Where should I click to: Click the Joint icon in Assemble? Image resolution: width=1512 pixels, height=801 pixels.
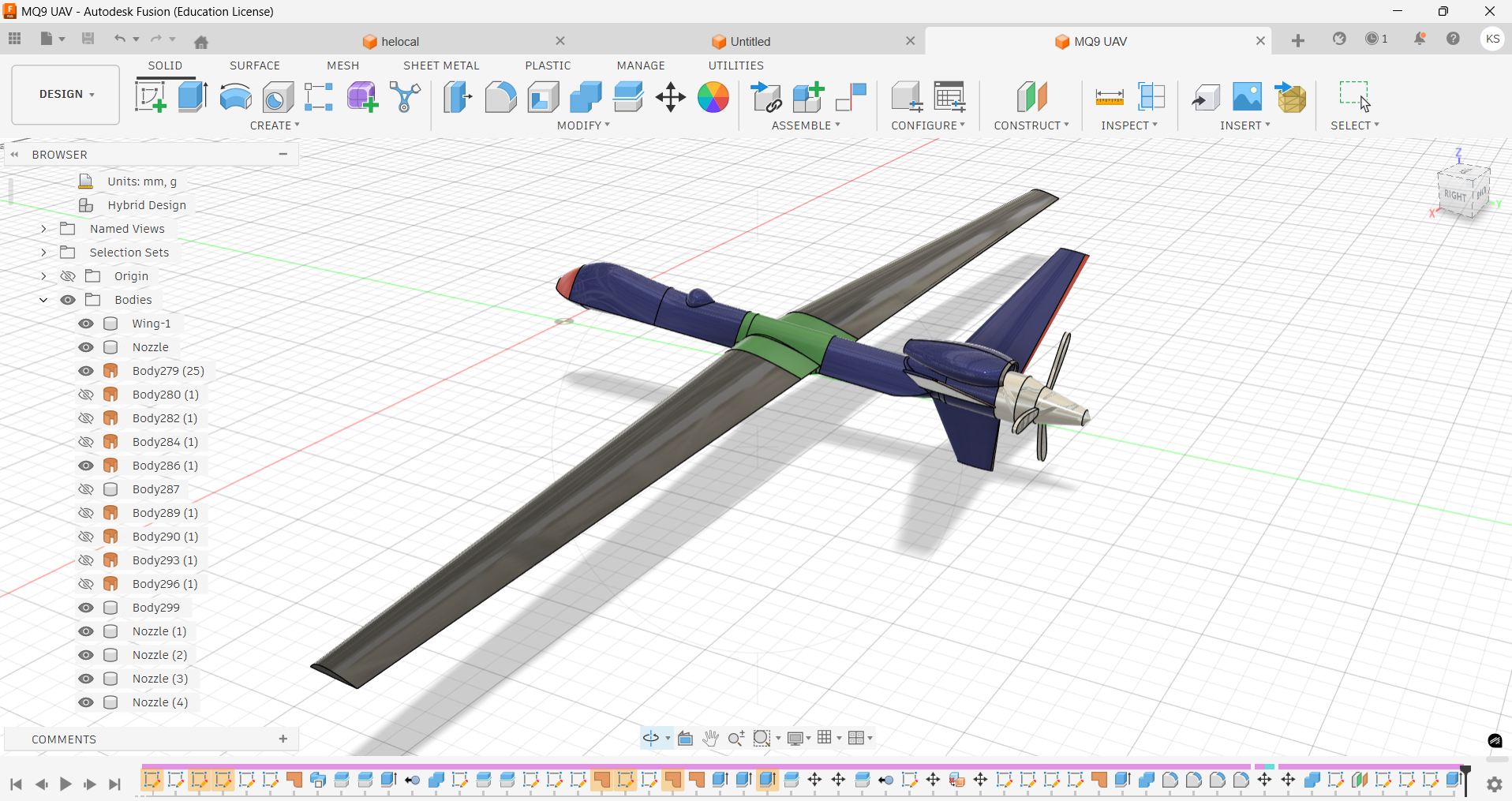tap(851, 97)
